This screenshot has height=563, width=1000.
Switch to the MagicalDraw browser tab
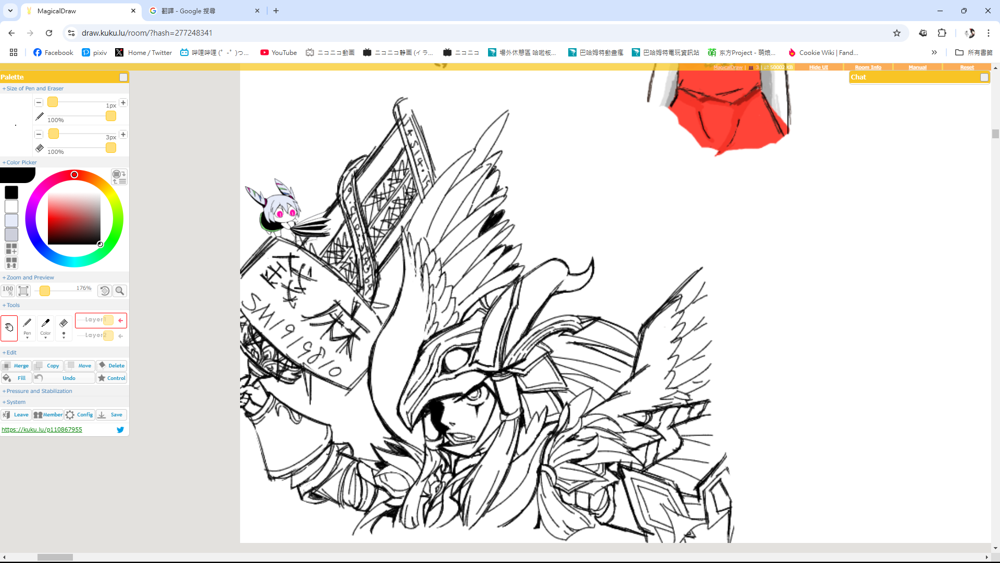81,11
